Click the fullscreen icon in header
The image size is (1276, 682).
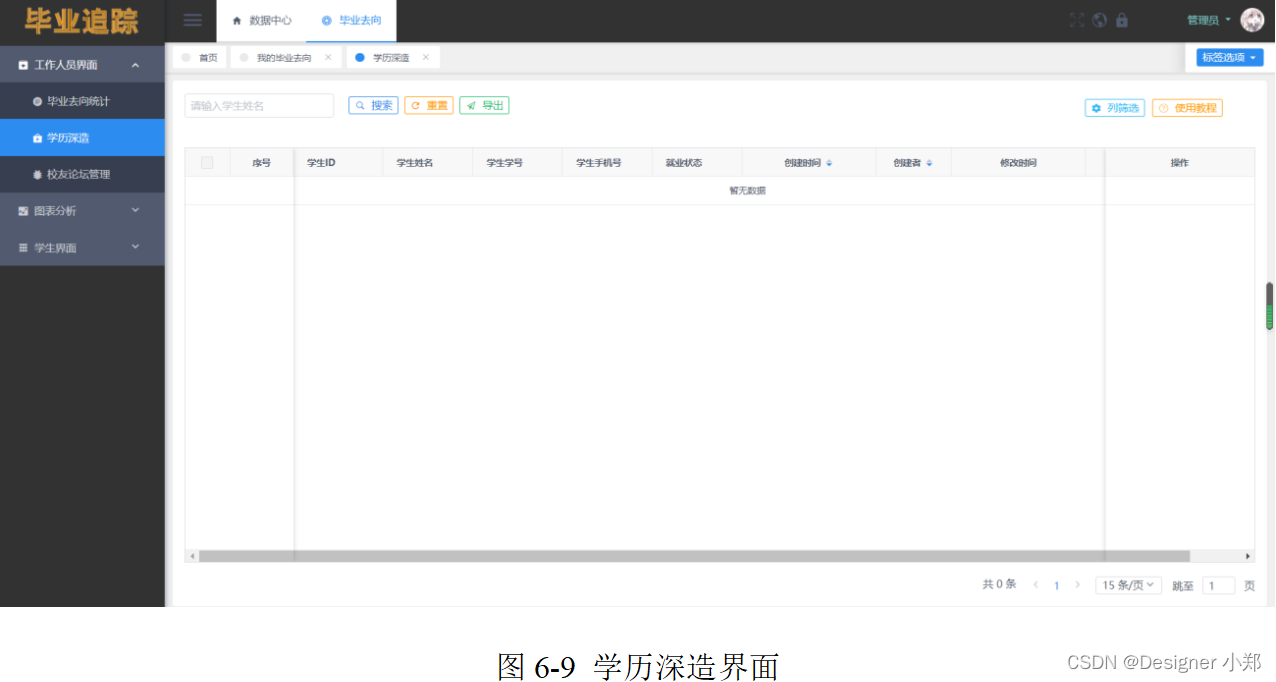click(1077, 20)
